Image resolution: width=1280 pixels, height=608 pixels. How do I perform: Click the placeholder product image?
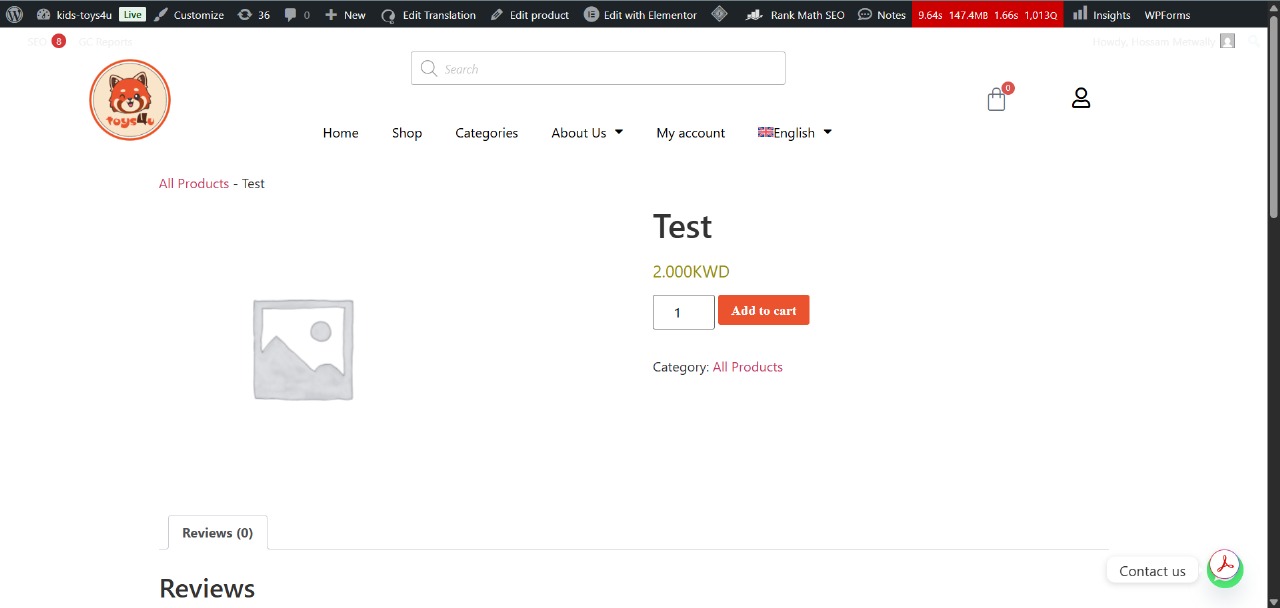[303, 349]
